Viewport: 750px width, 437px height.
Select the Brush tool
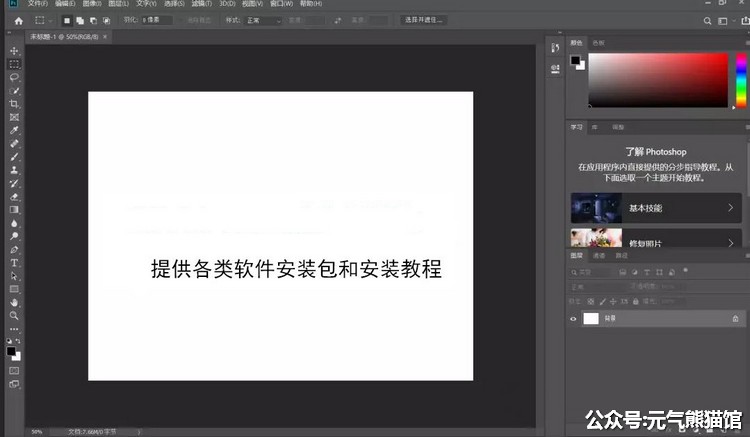pos(14,157)
